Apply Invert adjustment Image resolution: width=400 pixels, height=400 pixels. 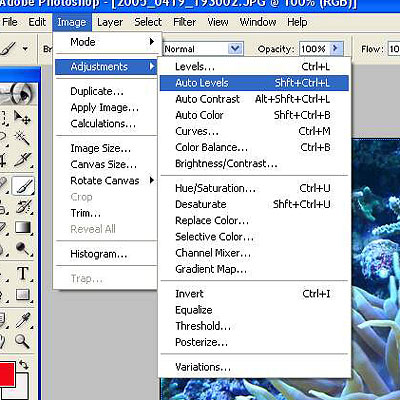tap(254, 294)
